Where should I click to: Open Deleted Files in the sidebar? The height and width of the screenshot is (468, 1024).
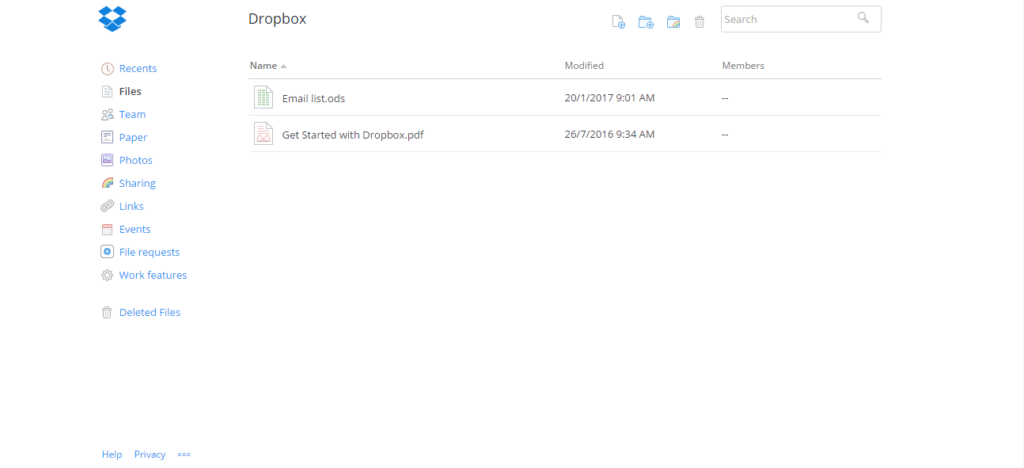pos(150,313)
